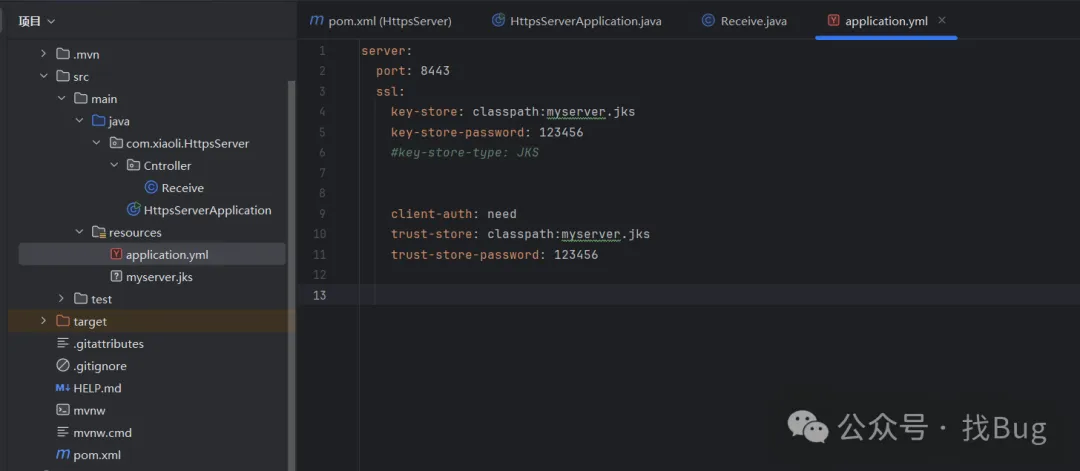Screen dimensions: 1080x471
Task: Select HELP.md in the project tree
Action: (x=97, y=388)
